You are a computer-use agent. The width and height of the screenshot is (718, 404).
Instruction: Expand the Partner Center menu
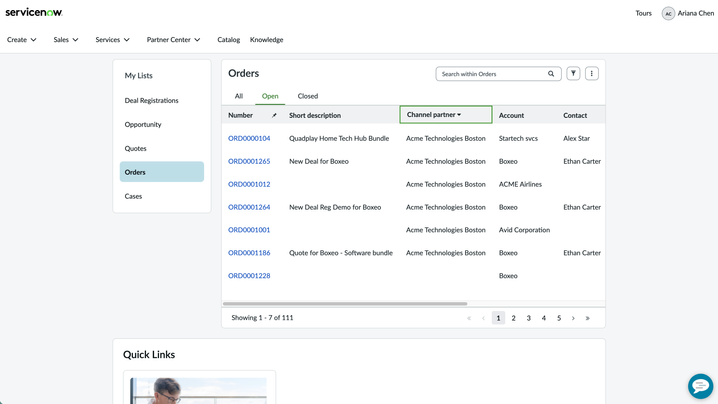pos(173,40)
